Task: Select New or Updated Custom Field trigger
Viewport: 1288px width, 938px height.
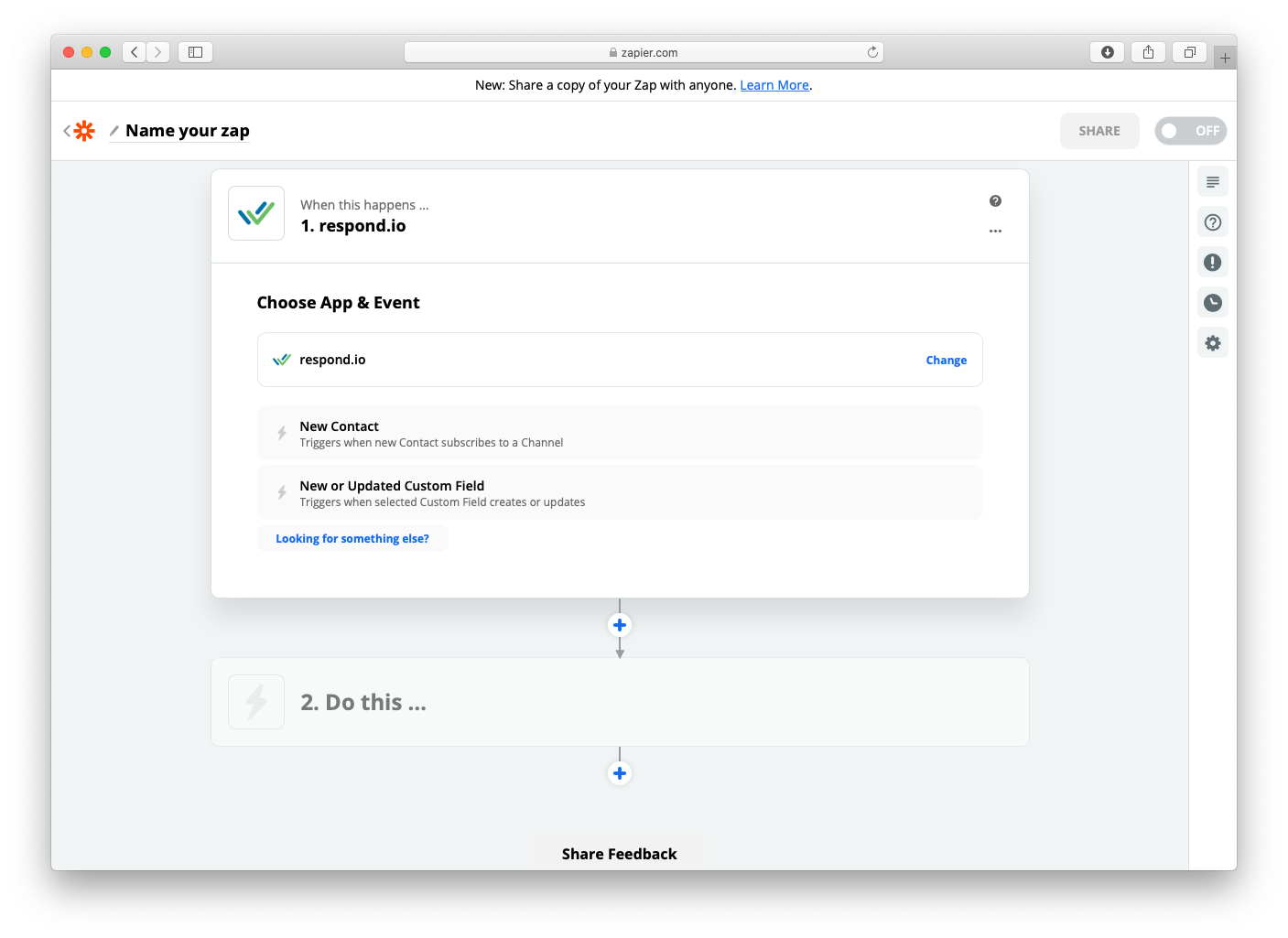Action: click(x=620, y=493)
